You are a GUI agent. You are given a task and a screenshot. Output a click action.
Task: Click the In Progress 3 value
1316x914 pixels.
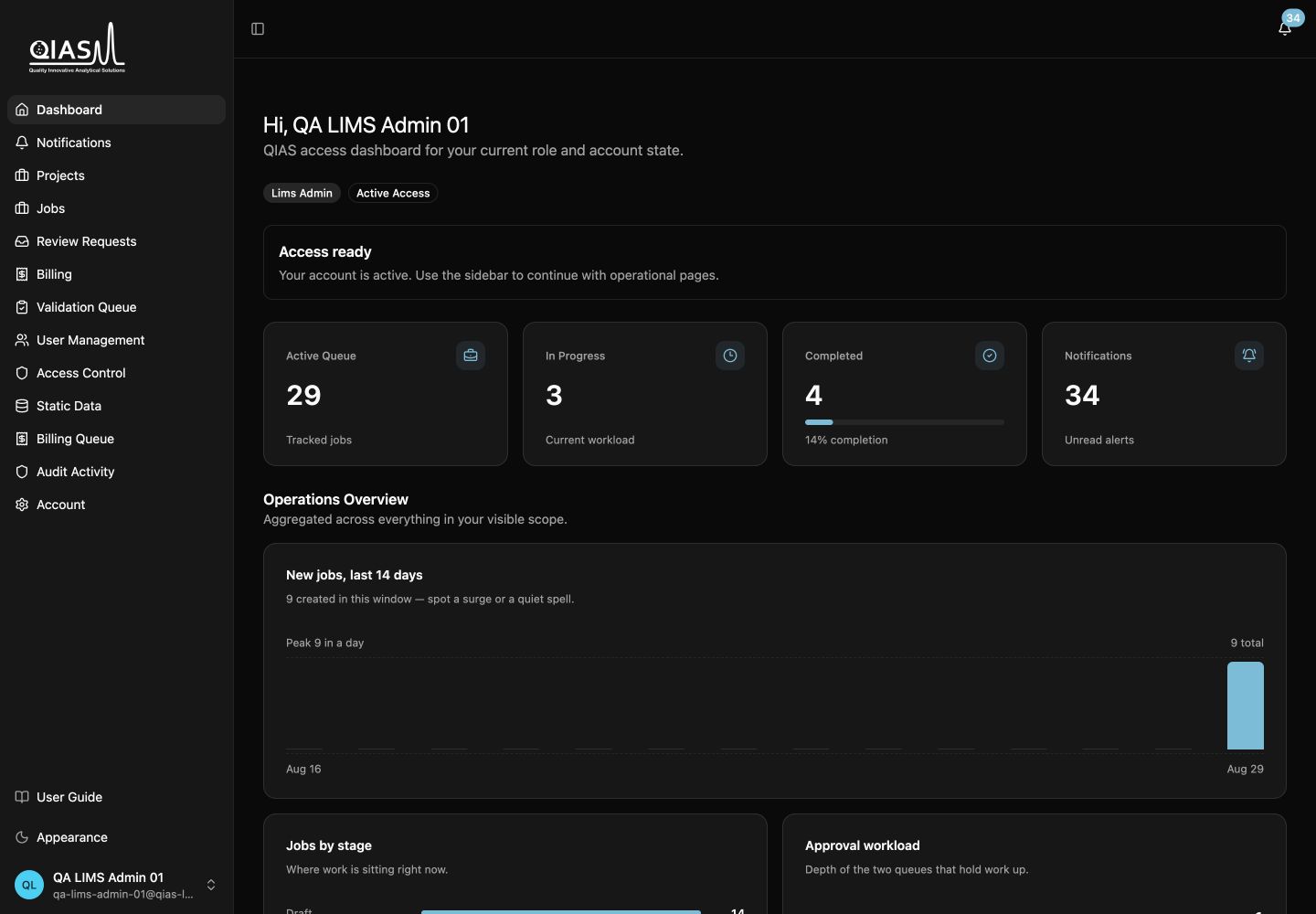(554, 395)
